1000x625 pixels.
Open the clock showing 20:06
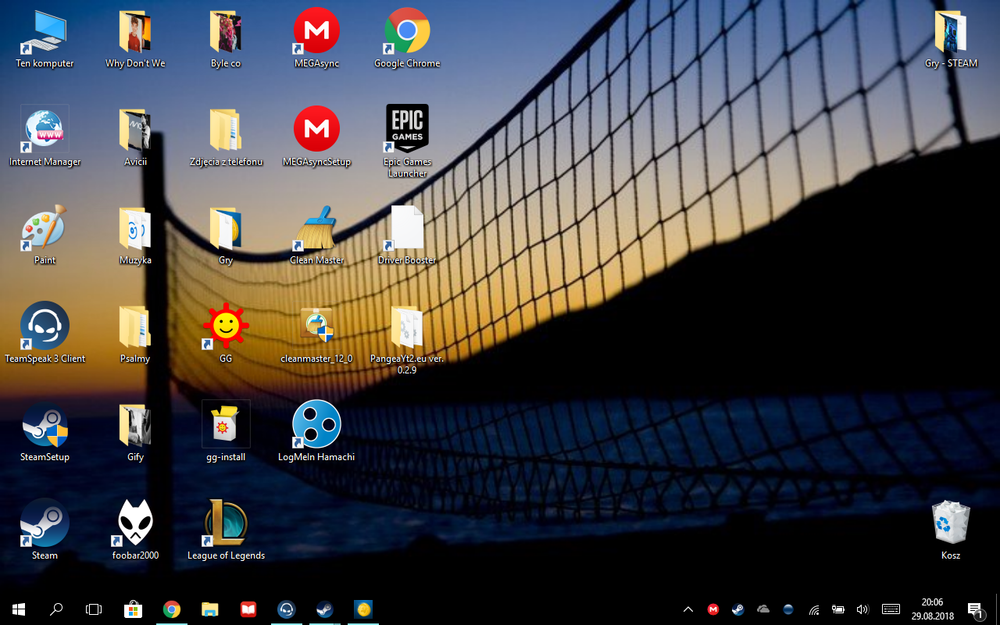click(x=932, y=610)
